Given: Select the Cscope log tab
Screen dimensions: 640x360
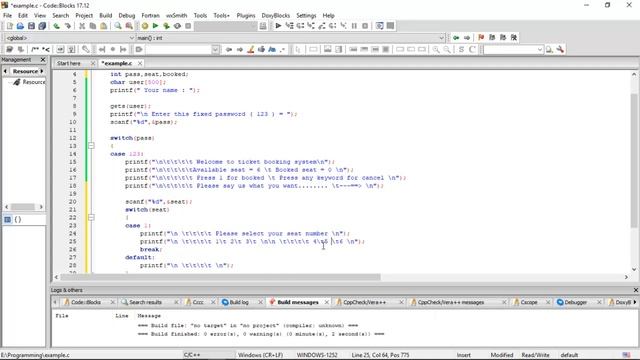Looking at the screenshot, I should [x=529, y=302].
